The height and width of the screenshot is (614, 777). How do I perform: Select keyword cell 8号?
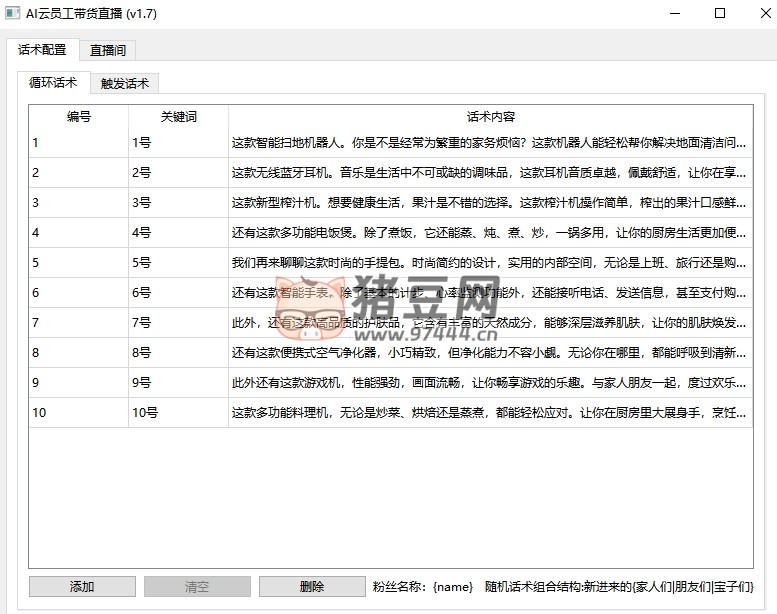(x=178, y=352)
